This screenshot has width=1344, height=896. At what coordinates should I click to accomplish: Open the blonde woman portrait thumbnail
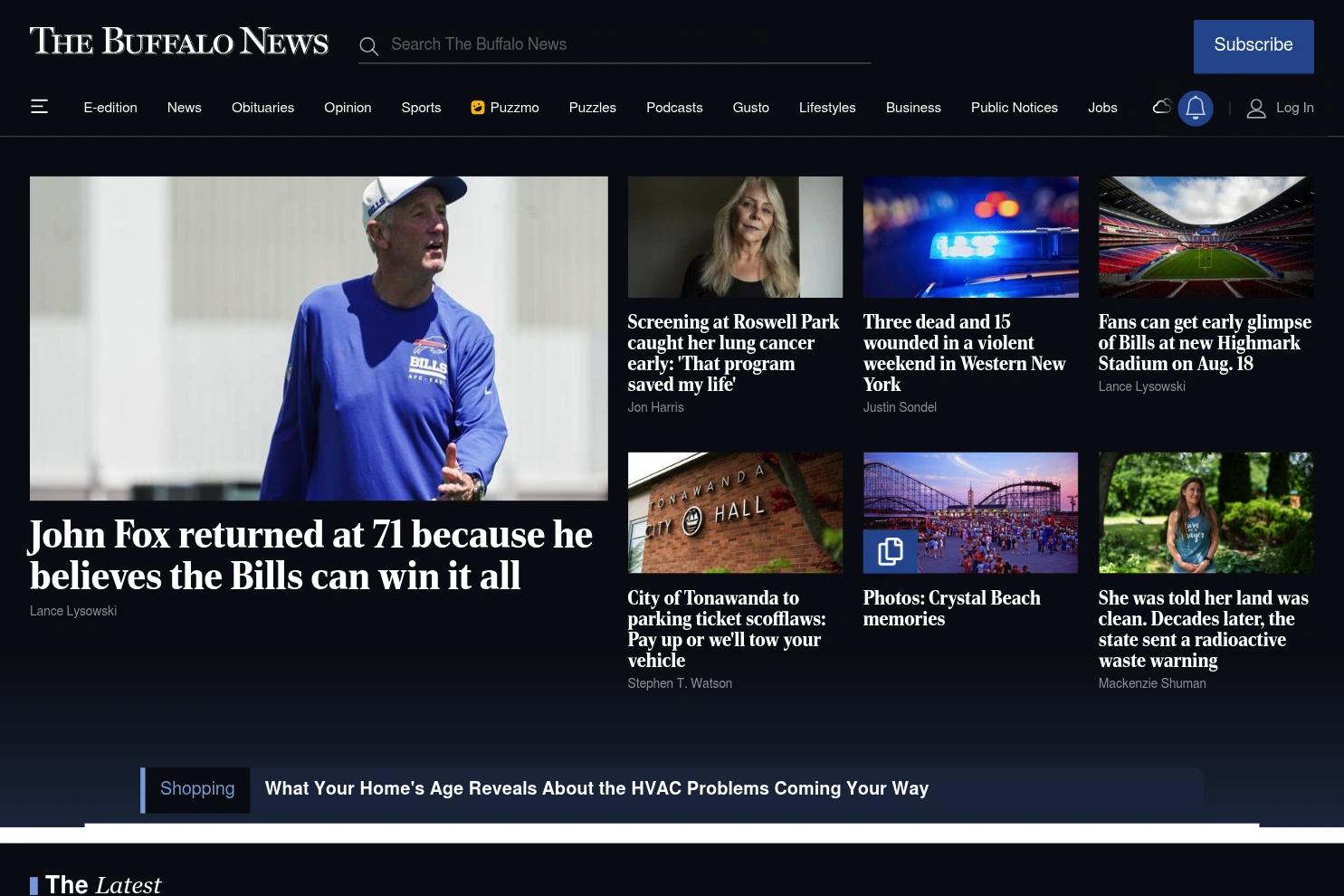[735, 237]
